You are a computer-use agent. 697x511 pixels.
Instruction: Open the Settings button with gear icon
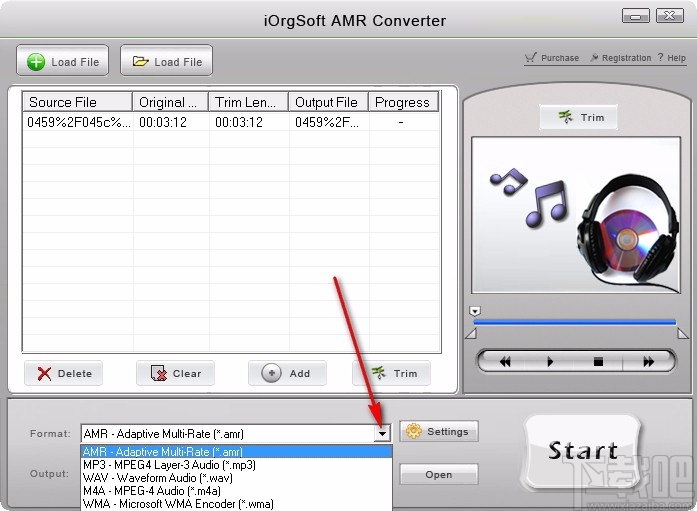point(439,431)
